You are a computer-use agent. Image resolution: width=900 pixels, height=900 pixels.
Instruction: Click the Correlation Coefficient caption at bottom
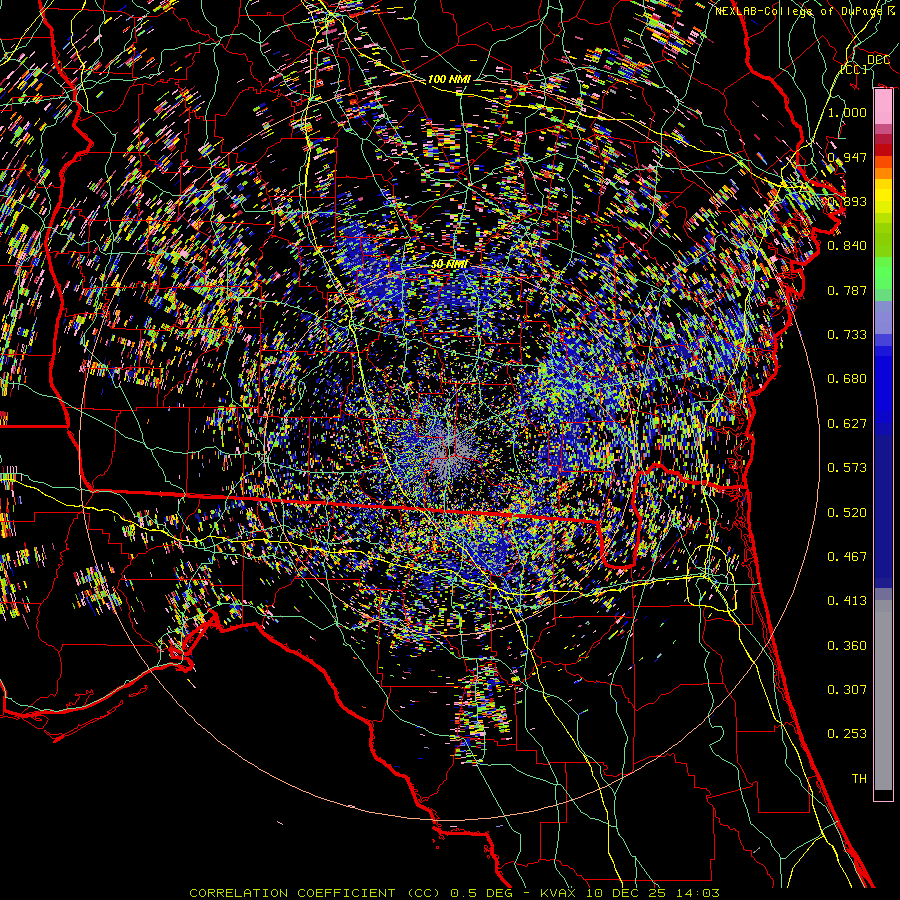click(454, 893)
